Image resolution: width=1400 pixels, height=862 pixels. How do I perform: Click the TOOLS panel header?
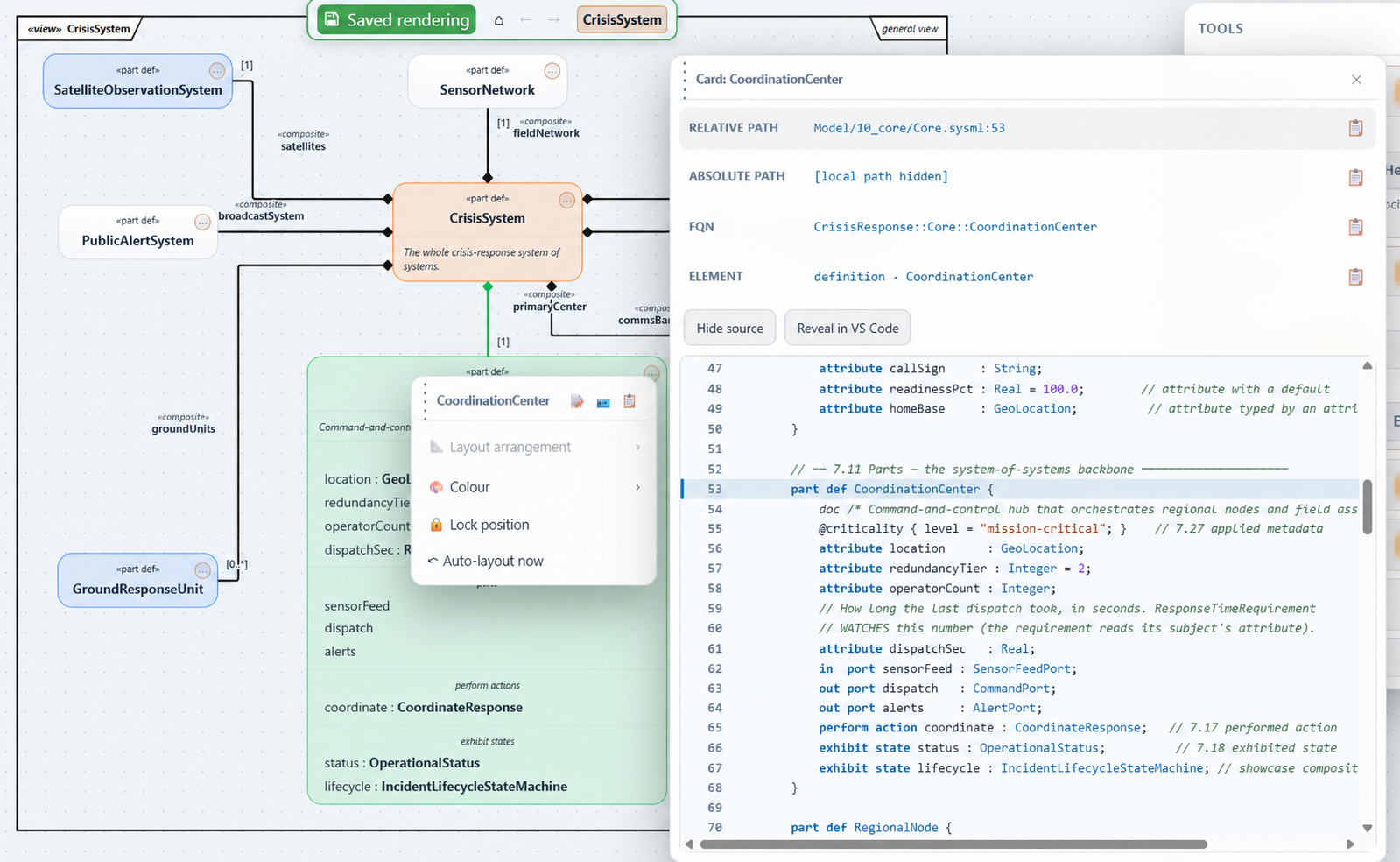tap(1221, 29)
